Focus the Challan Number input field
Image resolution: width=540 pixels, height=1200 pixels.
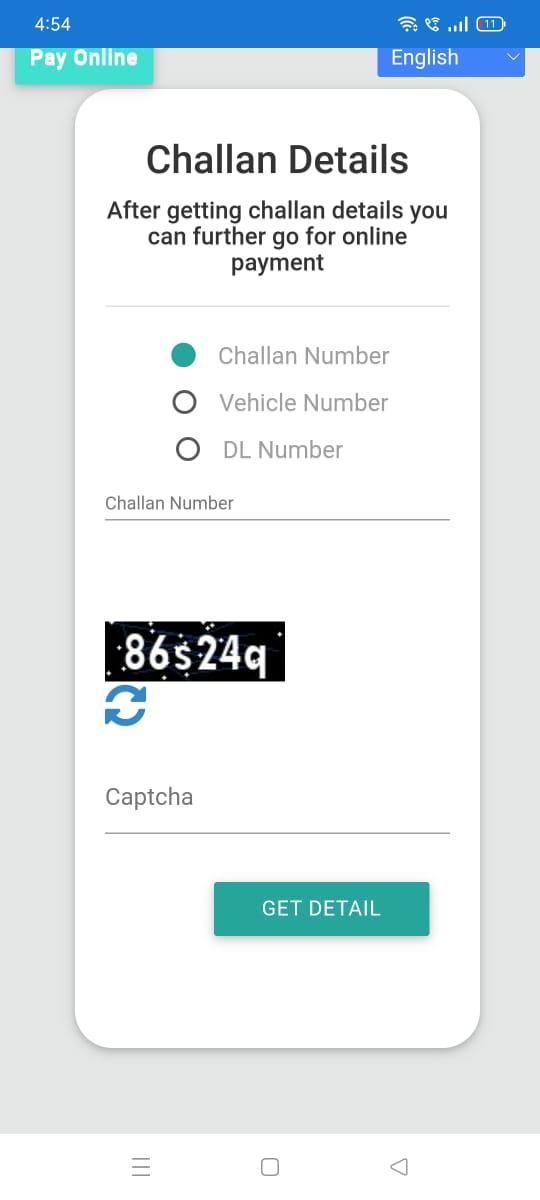pyautogui.click(x=277, y=503)
